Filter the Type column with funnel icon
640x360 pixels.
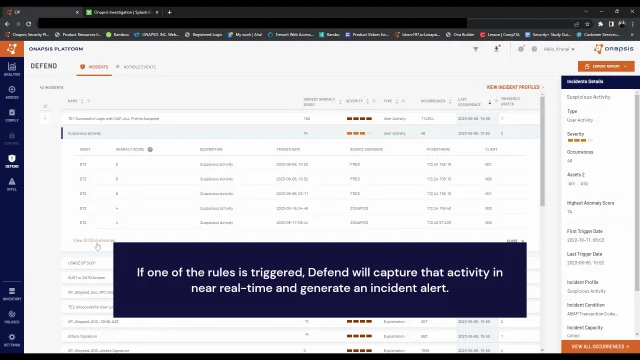[x=403, y=101]
